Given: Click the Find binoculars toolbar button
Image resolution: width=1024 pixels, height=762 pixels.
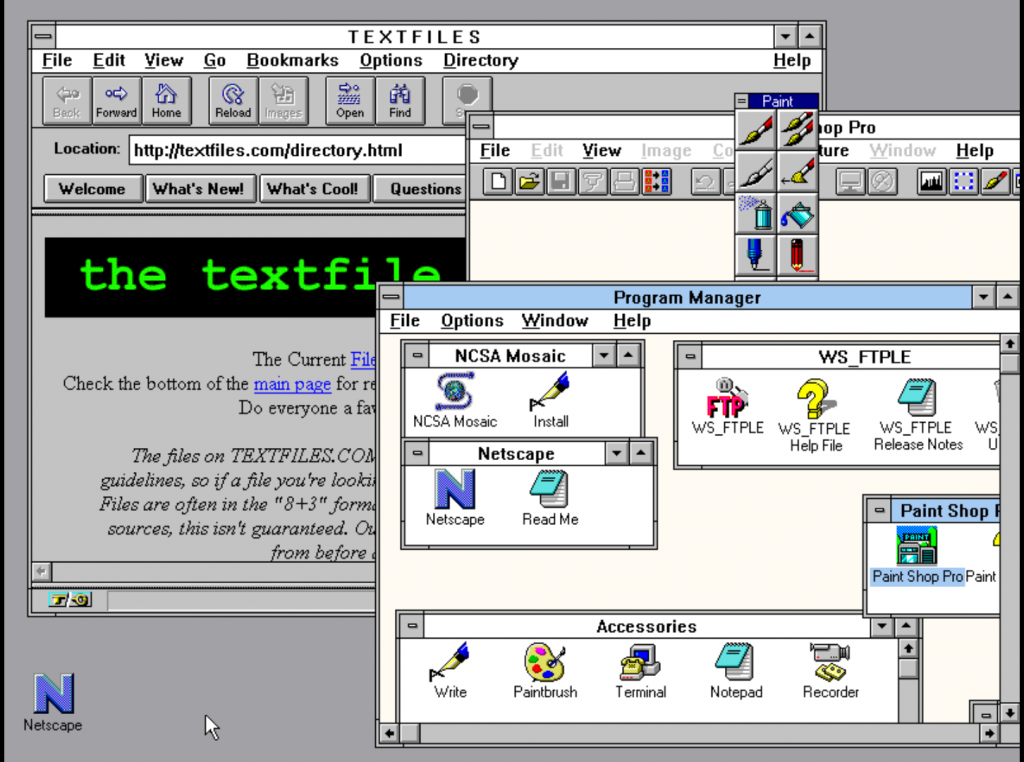Looking at the screenshot, I should tap(400, 100).
